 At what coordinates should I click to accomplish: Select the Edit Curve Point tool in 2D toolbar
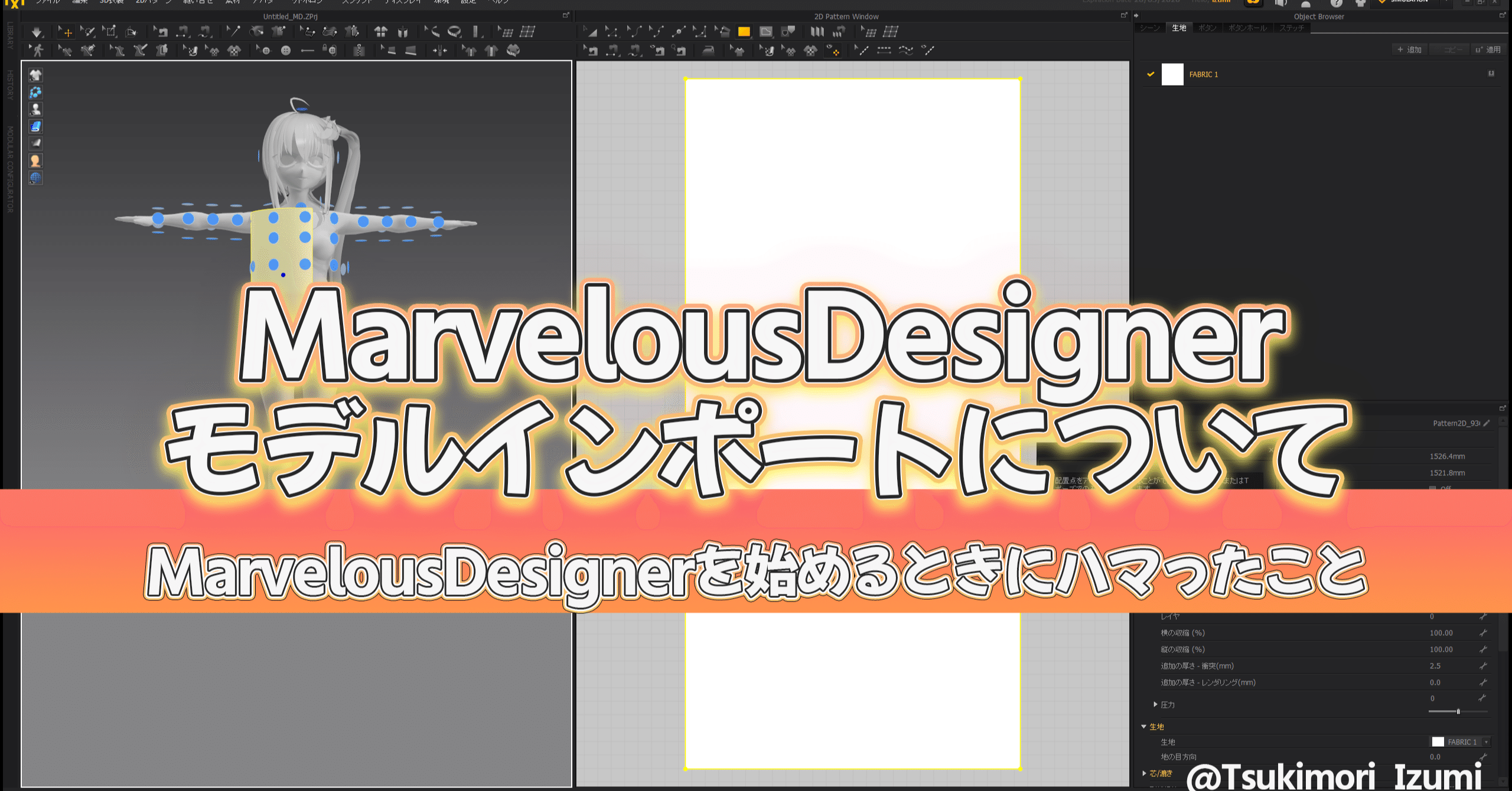point(656,32)
